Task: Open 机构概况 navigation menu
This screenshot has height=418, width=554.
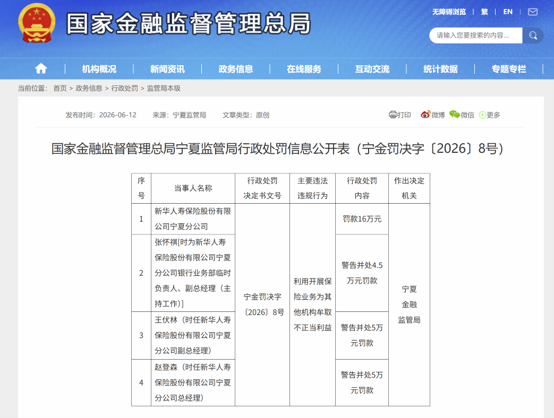Action: click(x=99, y=69)
